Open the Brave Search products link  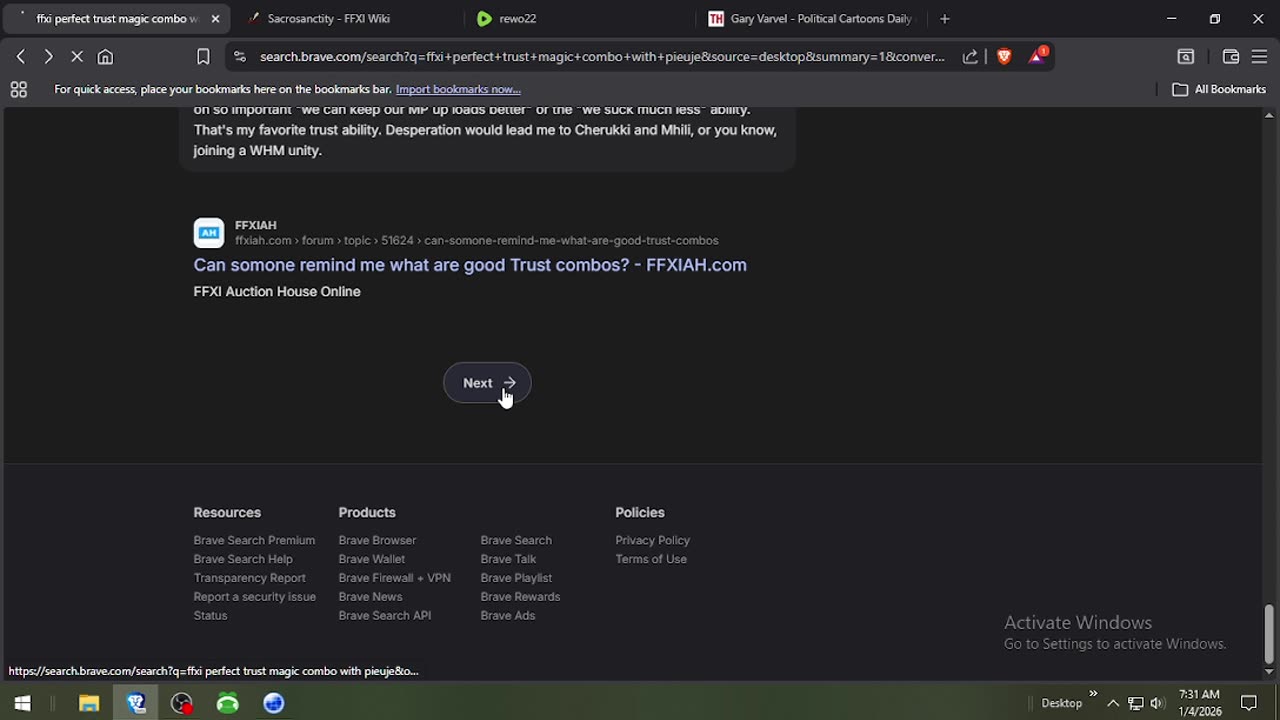click(x=516, y=540)
